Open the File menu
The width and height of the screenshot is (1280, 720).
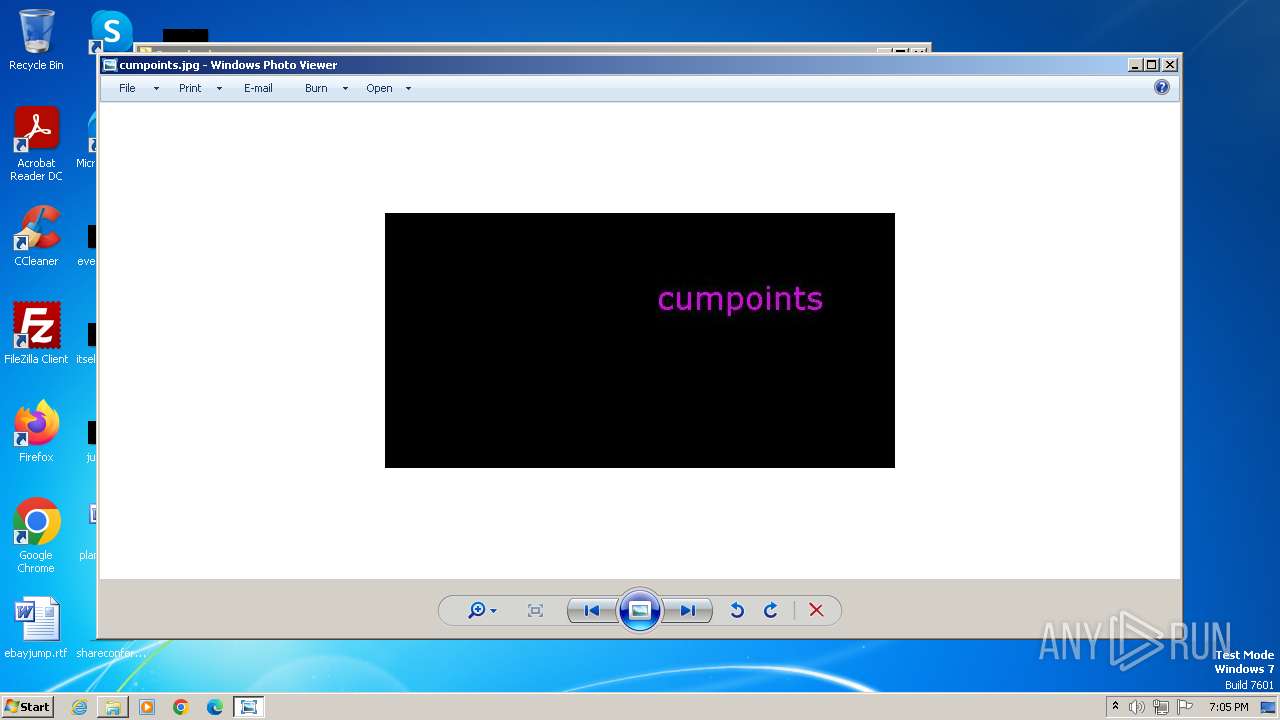[x=127, y=88]
